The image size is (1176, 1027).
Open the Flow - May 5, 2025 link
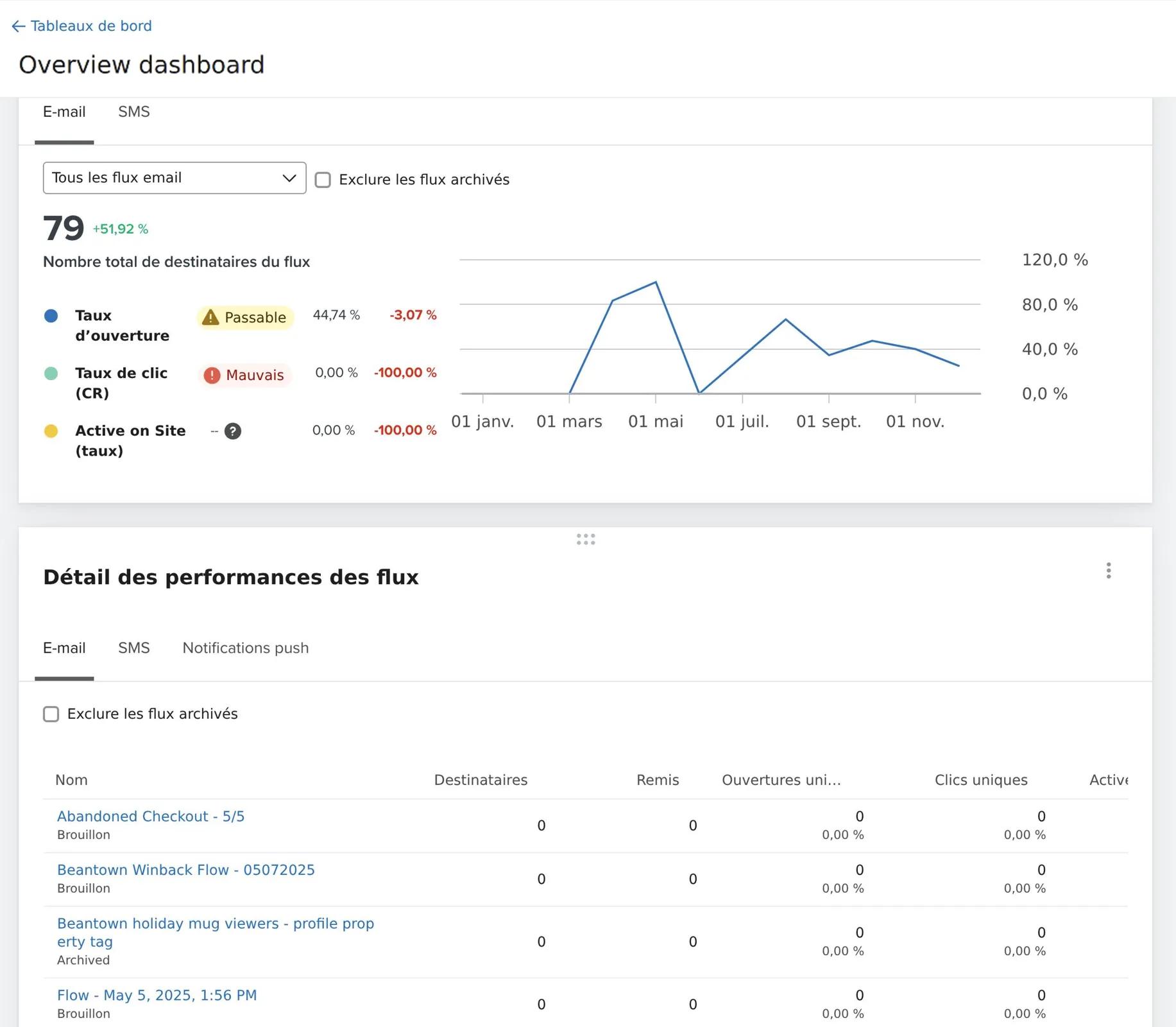click(x=157, y=996)
